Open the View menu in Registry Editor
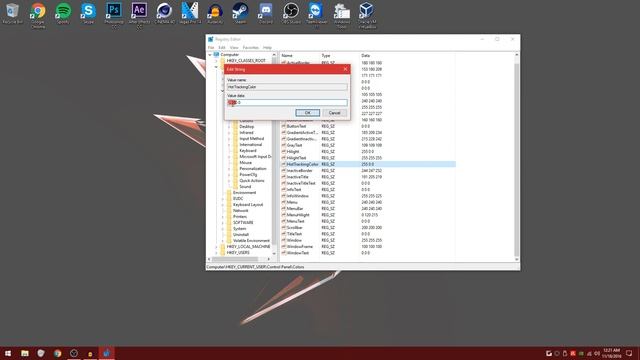 [x=234, y=48]
